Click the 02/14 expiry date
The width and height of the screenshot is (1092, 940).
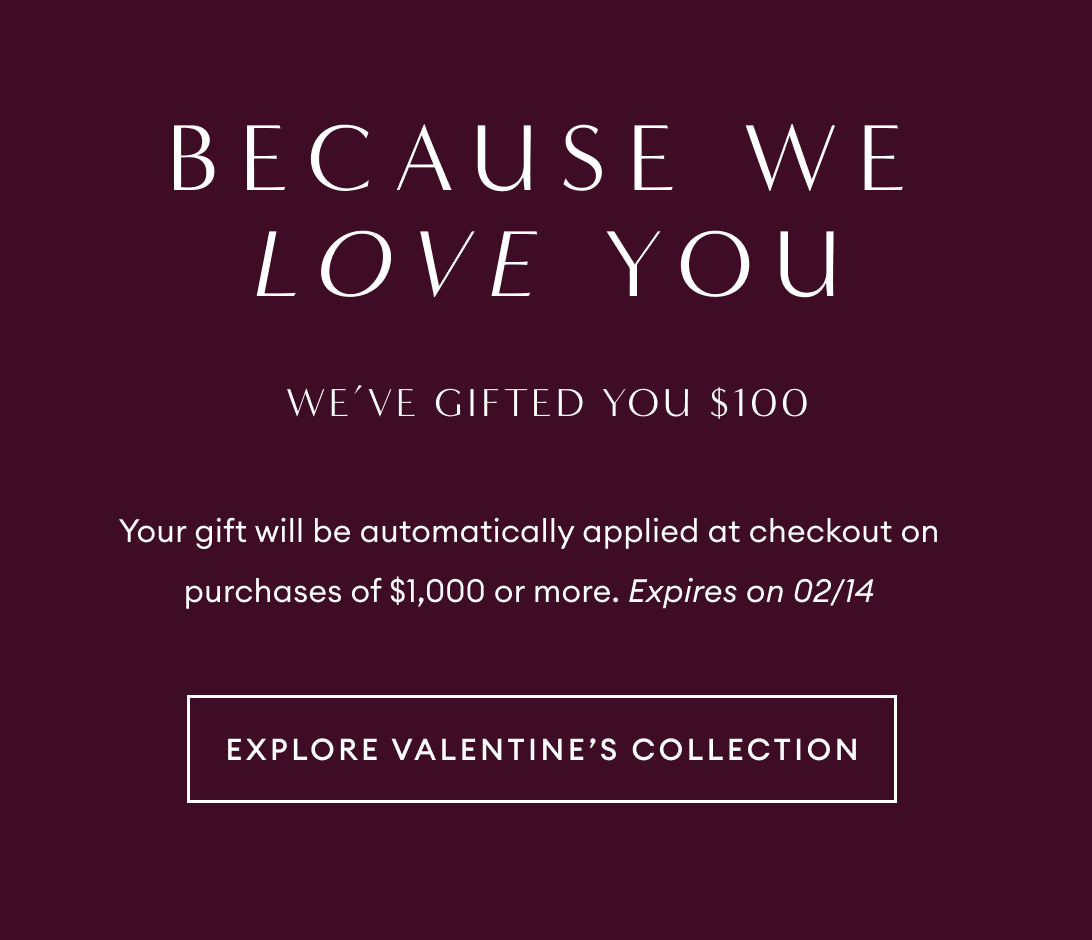click(x=833, y=591)
